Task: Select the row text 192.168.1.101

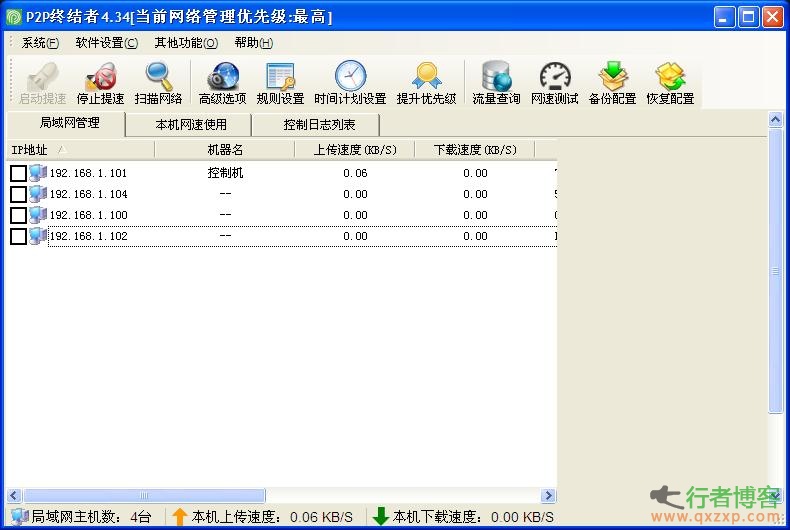Action: click(89, 173)
